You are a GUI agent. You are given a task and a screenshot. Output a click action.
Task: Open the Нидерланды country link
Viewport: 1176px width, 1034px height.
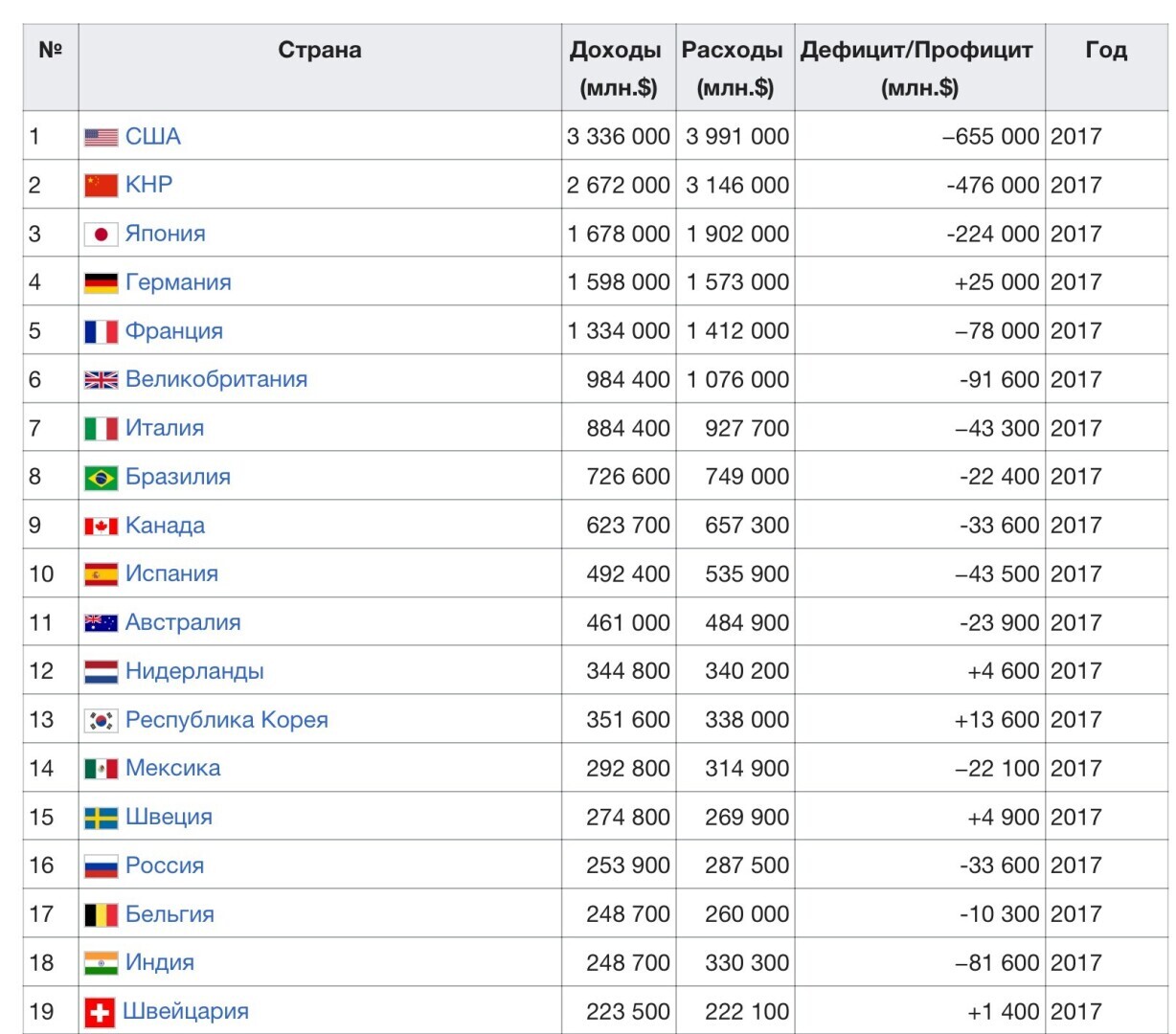coord(193,671)
